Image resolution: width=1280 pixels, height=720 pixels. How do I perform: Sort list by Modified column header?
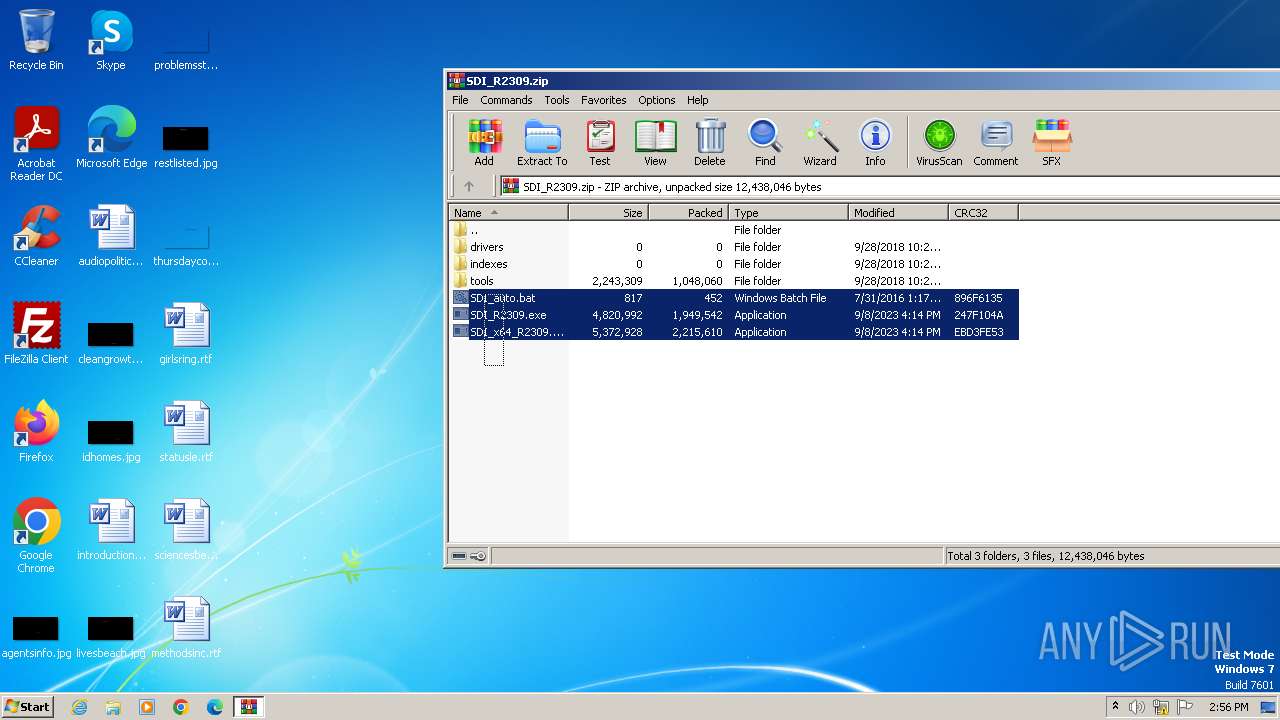click(x=899, y=212)
